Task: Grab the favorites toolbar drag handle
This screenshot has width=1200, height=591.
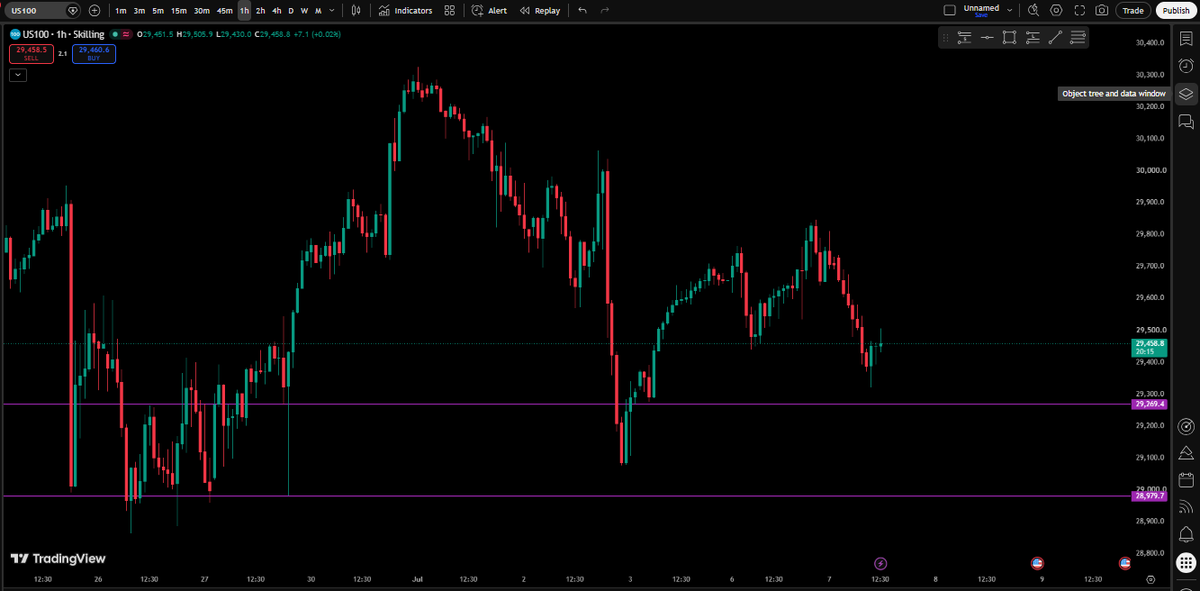Action: [946, 38]
